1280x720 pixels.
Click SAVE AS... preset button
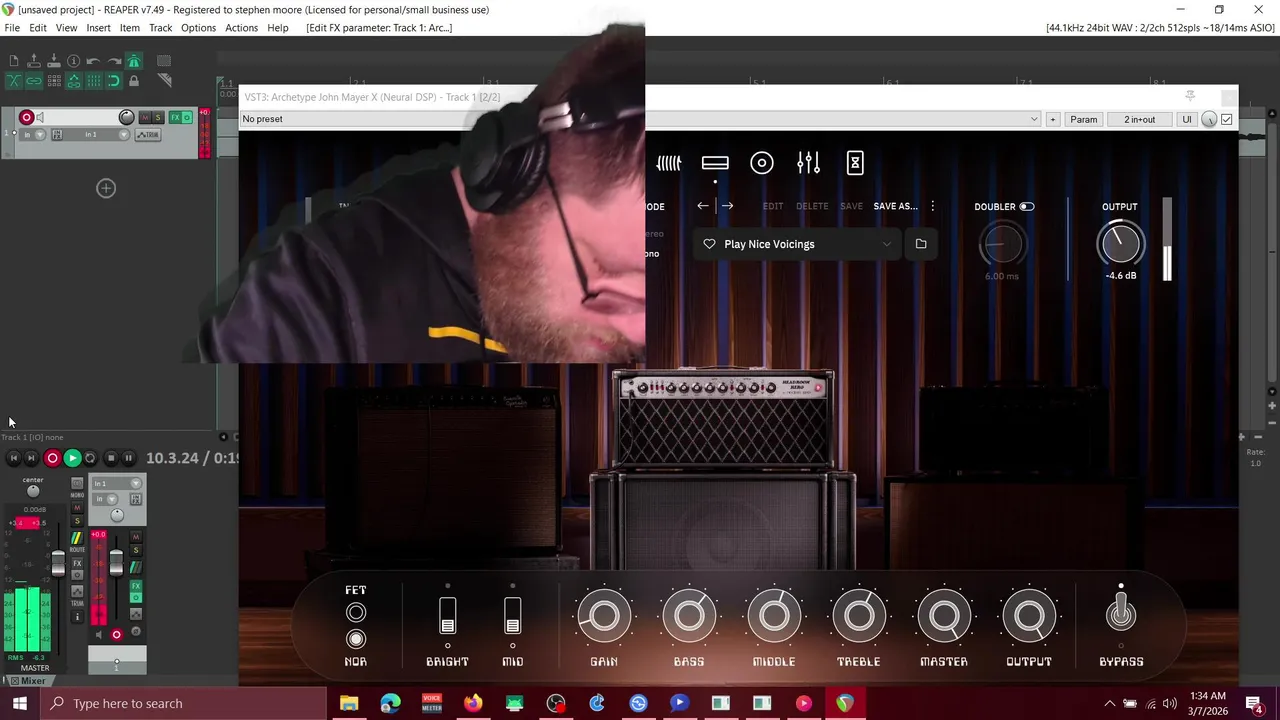[895, 206]
